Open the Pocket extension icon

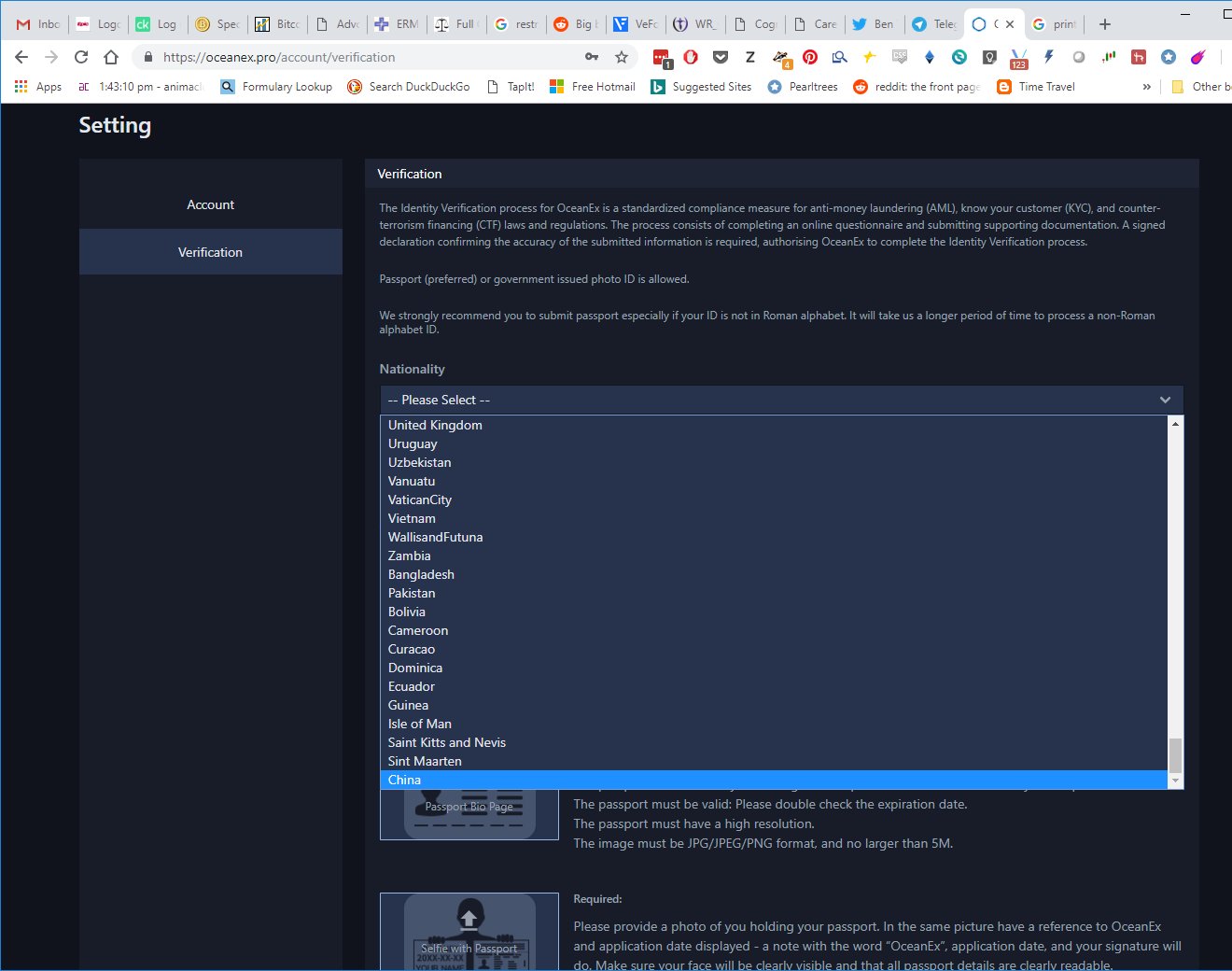click(721, 57)
